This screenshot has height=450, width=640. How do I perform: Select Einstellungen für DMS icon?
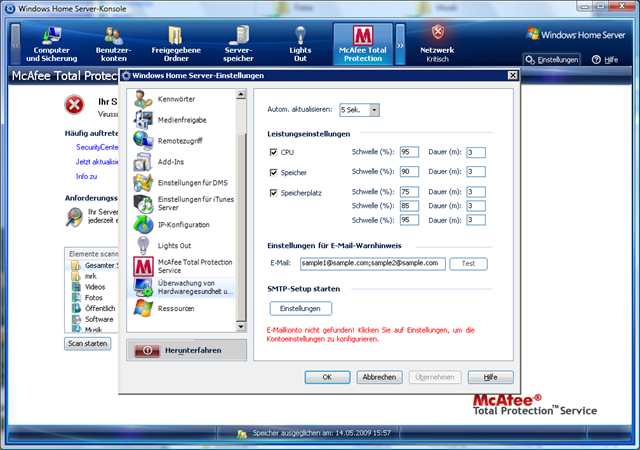pyautogui.click(x=143, y=183)
